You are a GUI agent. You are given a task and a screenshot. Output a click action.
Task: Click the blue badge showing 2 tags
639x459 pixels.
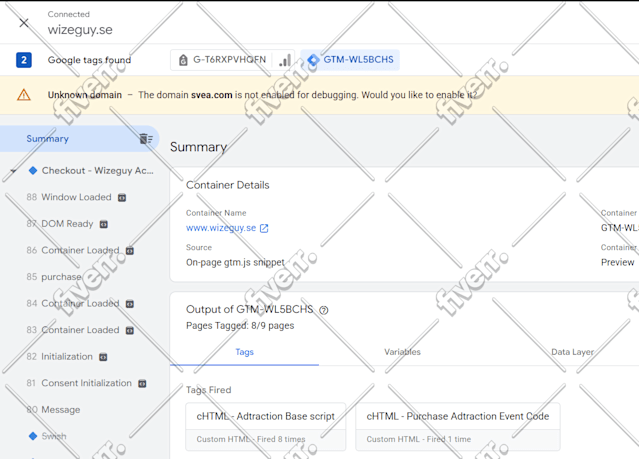coord(24,60)
